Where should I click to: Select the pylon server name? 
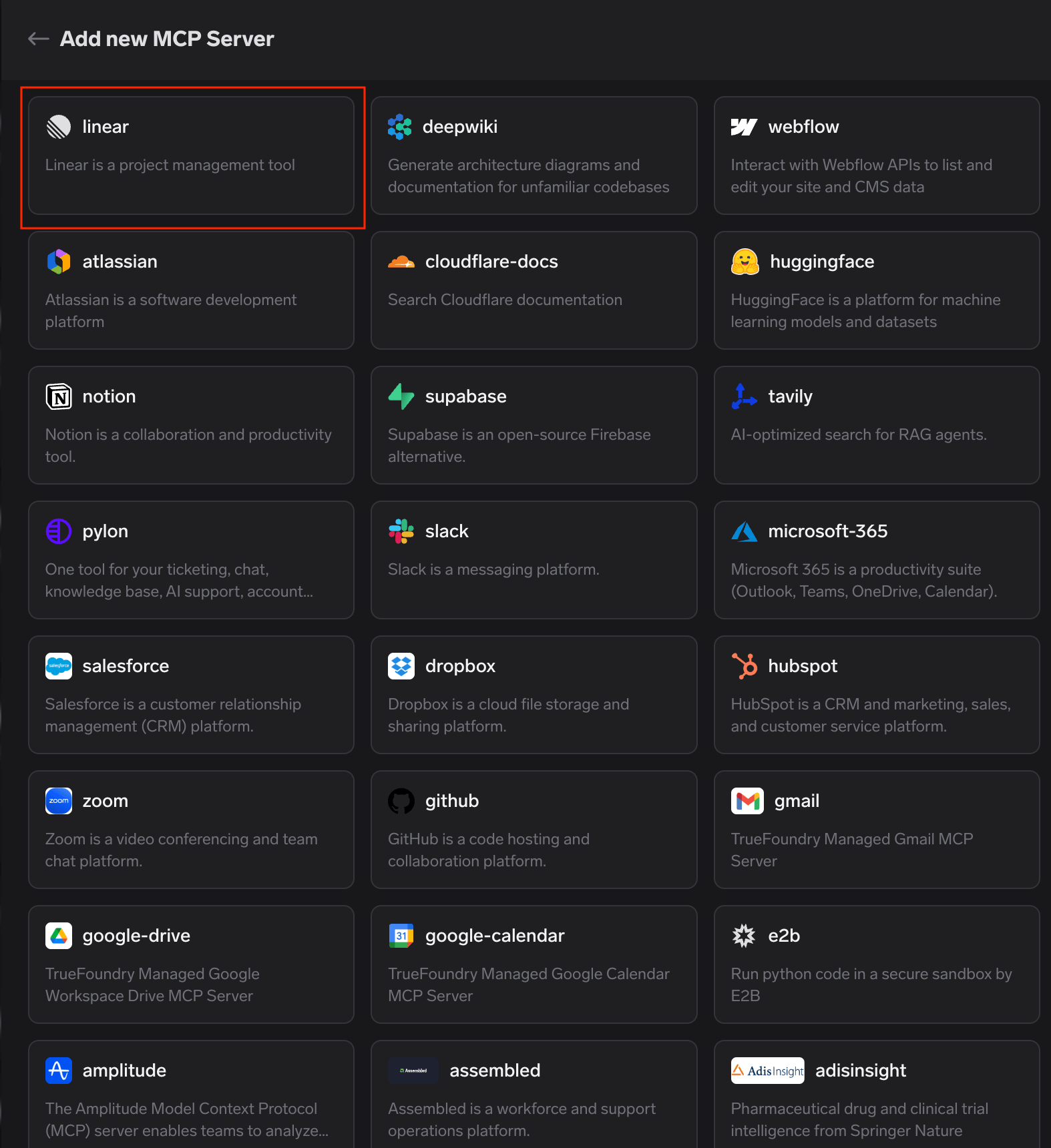106,531
